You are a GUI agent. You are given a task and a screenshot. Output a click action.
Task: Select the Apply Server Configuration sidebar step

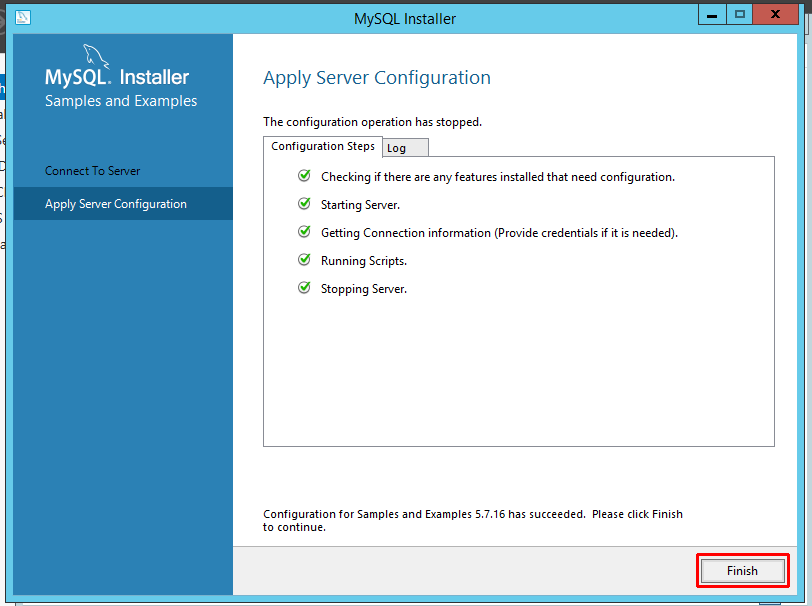(x=114, y=202)
